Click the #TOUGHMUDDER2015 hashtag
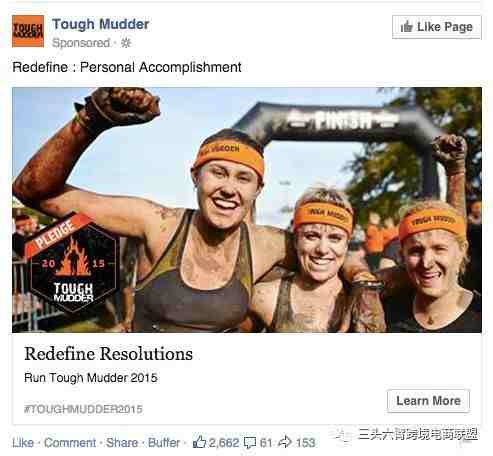Image resolution: width=493 pixels, height=456 pixels. coord(83,409)
